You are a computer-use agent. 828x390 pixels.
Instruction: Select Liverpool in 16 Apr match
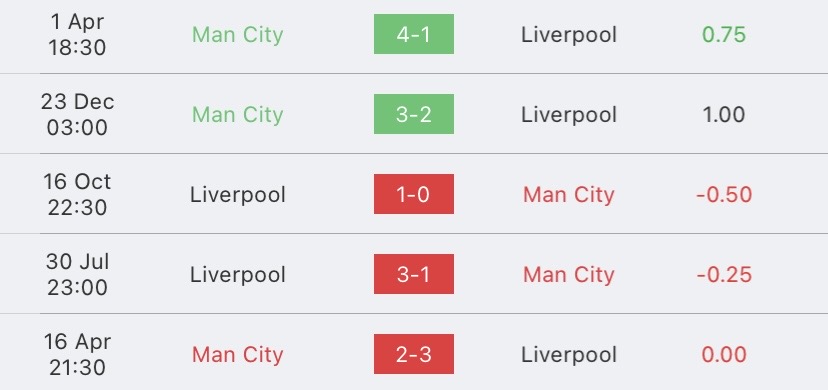(569, 355)
